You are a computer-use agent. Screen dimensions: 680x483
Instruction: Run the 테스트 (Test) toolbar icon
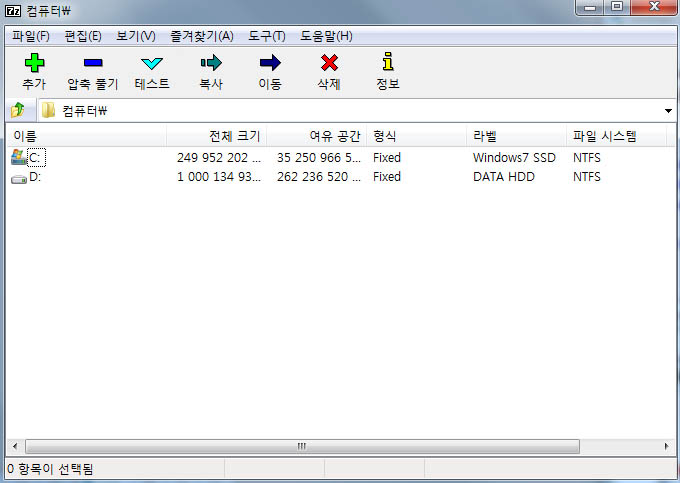point(152,63)
